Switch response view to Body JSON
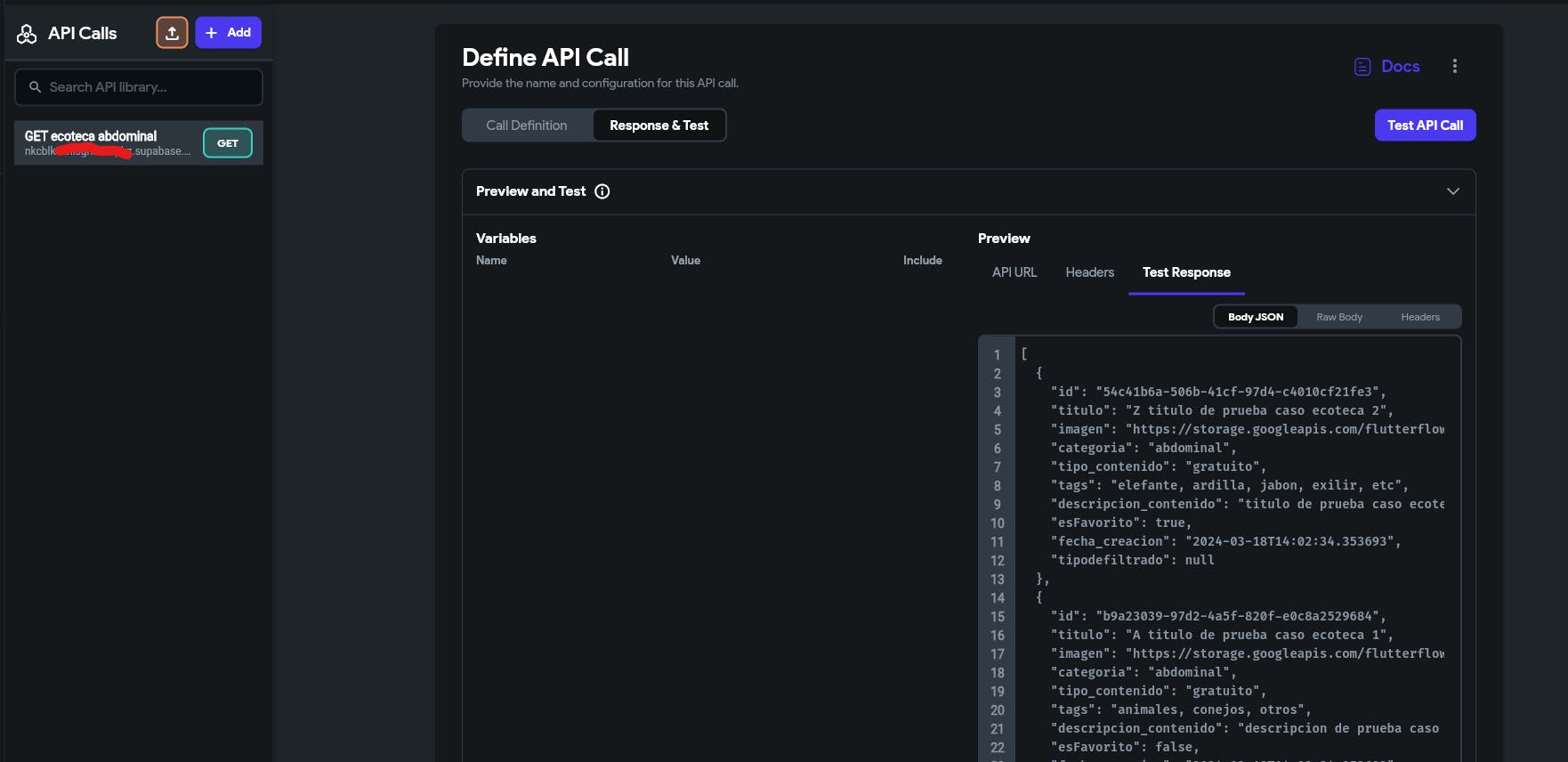The width and height of the screenshot is (1568, 762). (1255, 317)
